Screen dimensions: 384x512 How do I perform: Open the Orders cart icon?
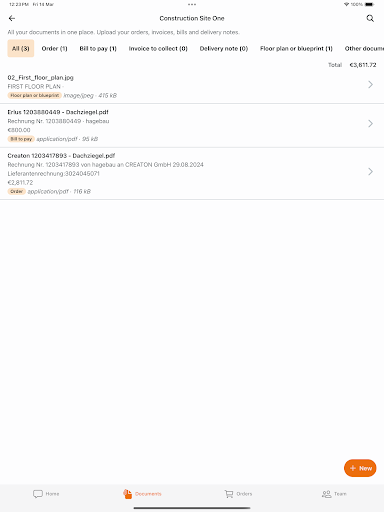pos(229,494)
